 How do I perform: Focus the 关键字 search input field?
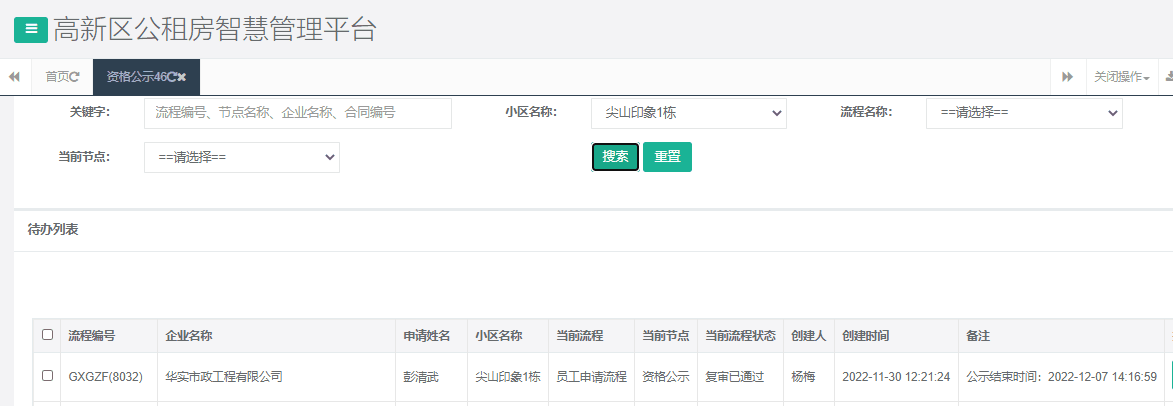(x=298, y=113)
